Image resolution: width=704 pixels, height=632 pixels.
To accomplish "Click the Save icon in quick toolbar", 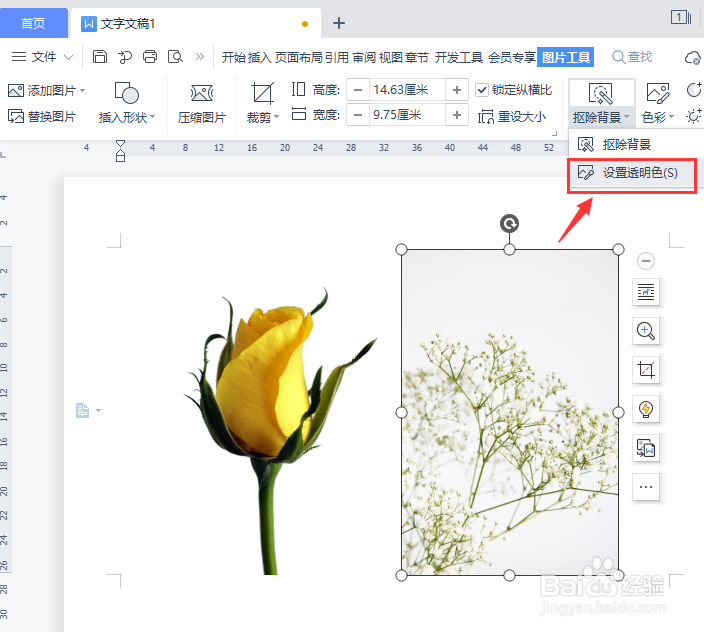I will pos(100,57).
